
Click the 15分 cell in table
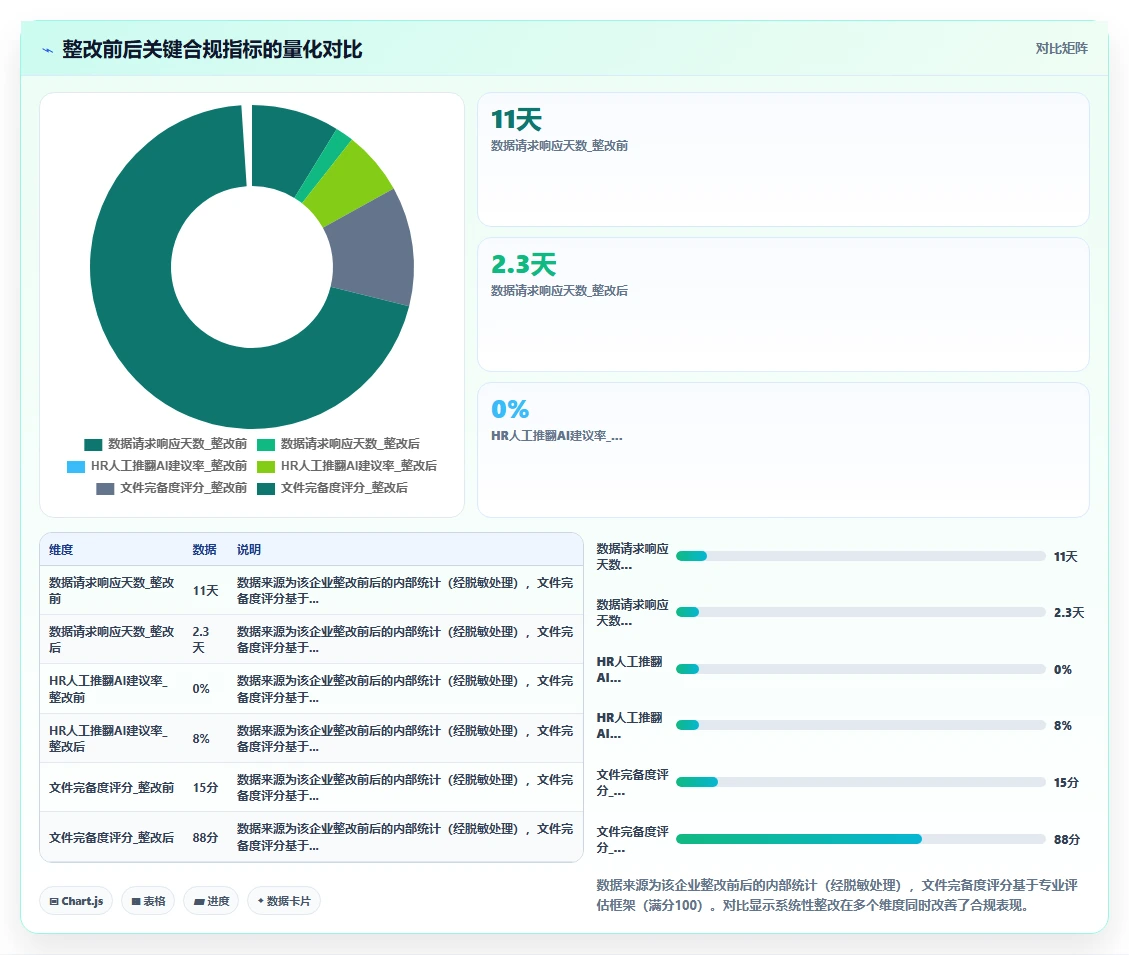coord(205,788)
